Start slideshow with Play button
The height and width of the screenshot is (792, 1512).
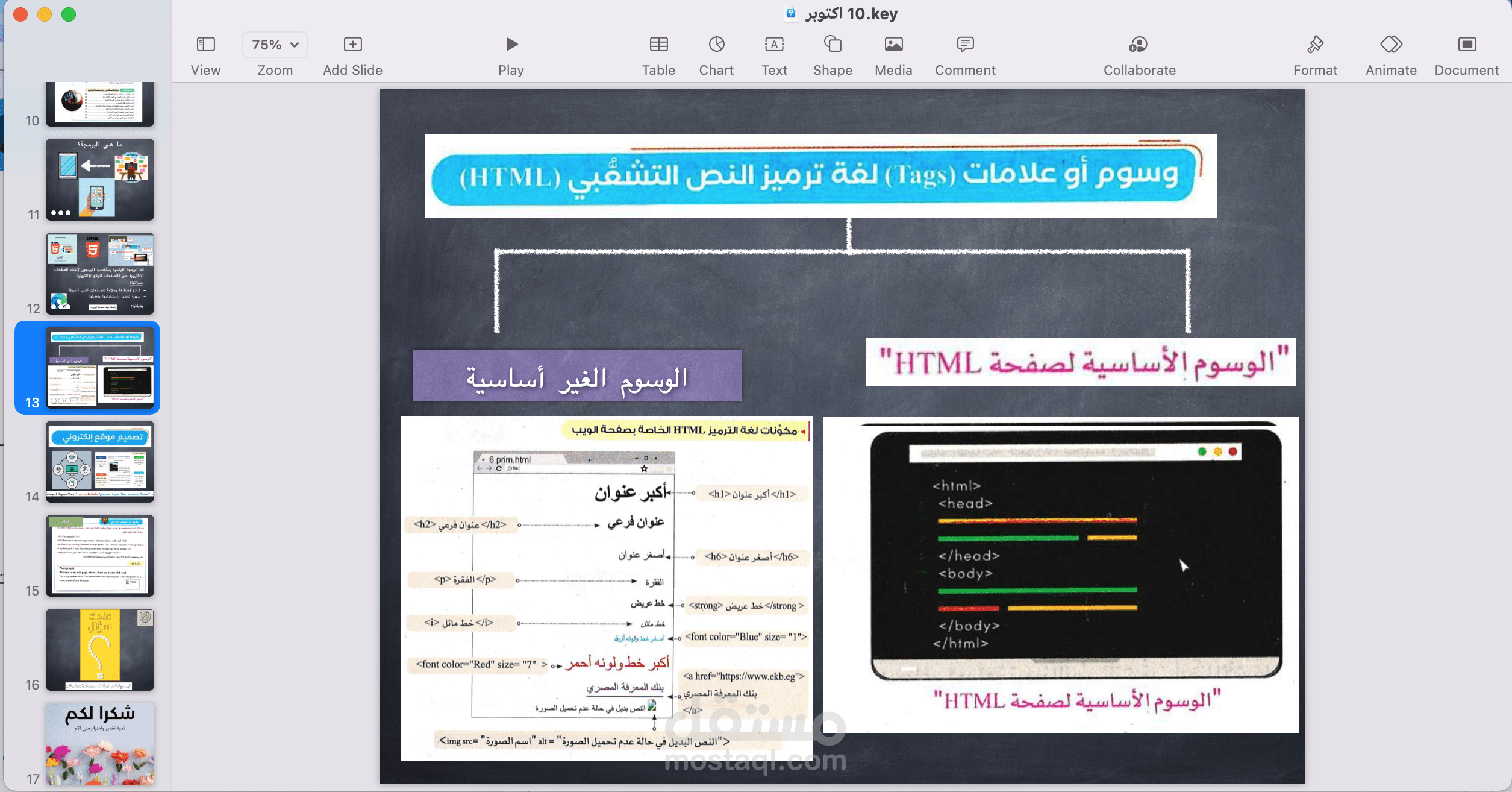click(x=511, y=45)
